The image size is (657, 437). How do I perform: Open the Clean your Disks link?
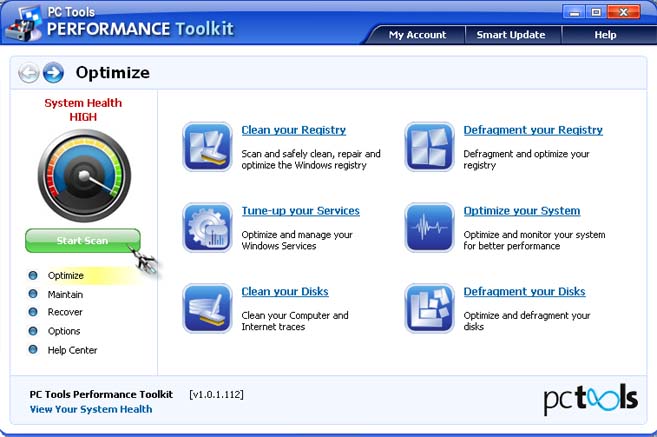(x=285, y=292)
